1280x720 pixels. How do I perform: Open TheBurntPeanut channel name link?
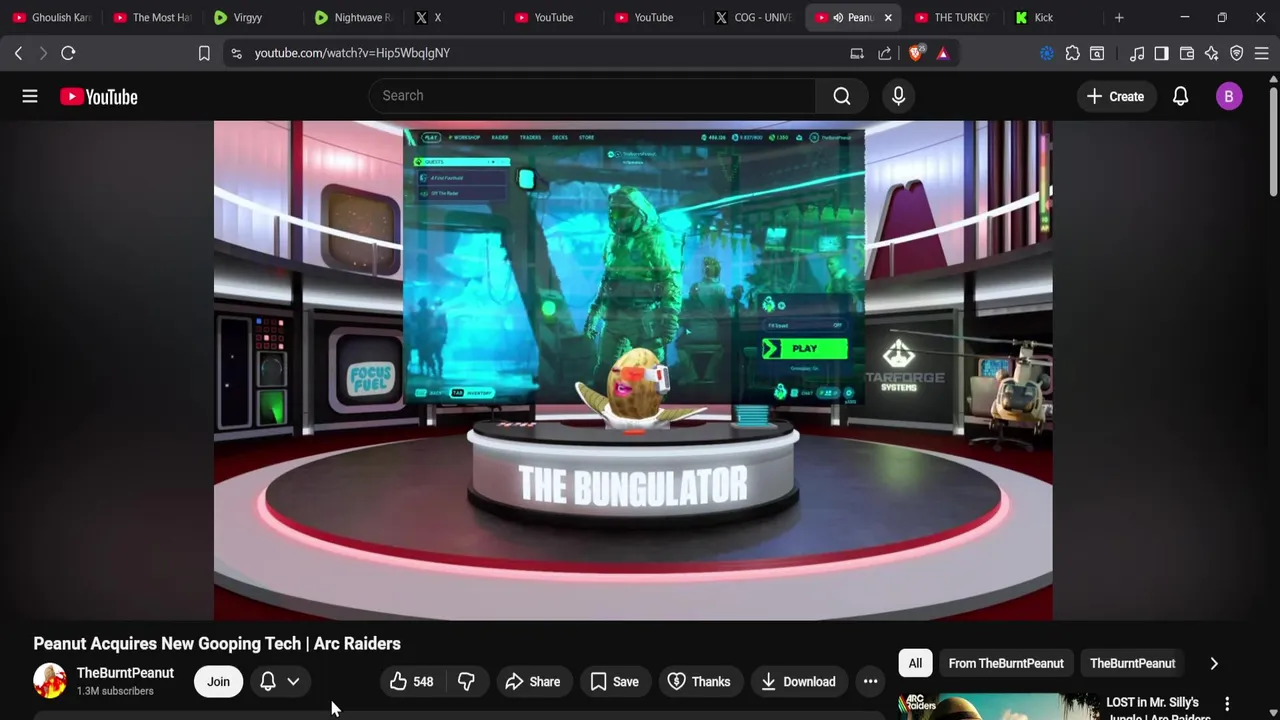pyautogui.click(x=125, y=673)
